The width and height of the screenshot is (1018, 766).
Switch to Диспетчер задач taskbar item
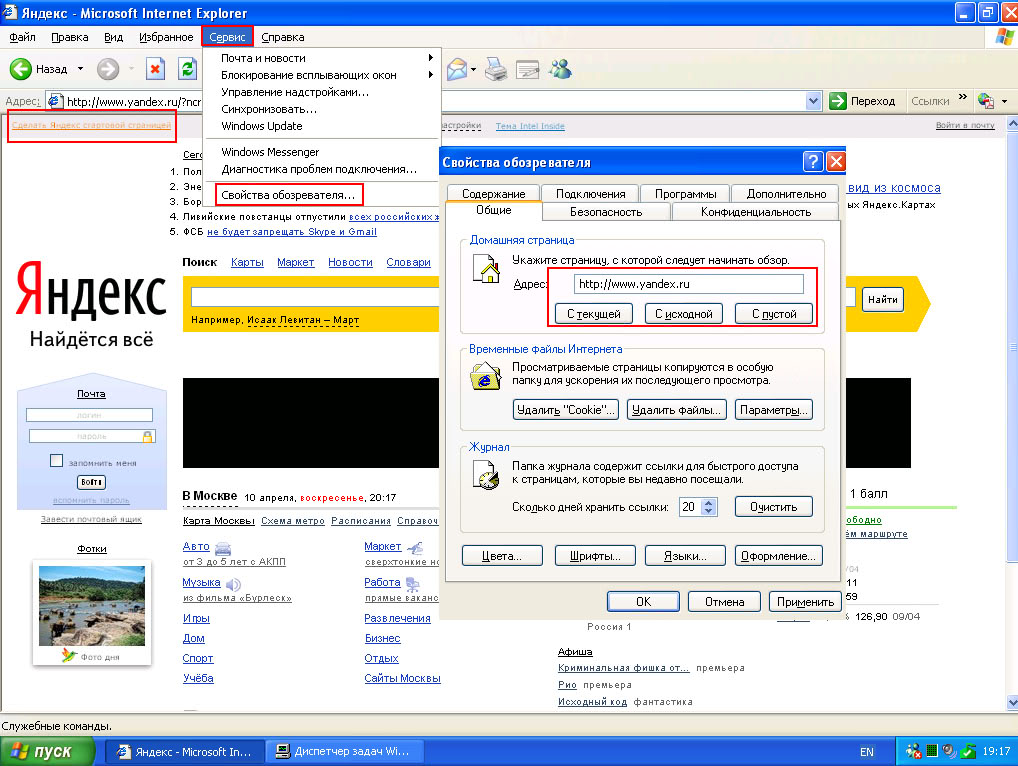pyautogui.click(x=345, y=751)
